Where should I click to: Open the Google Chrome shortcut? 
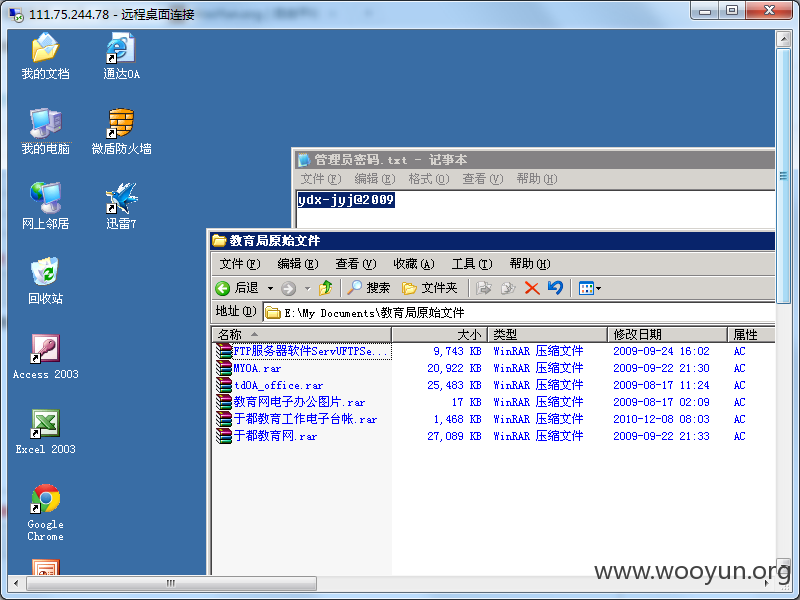coord(45,513)
